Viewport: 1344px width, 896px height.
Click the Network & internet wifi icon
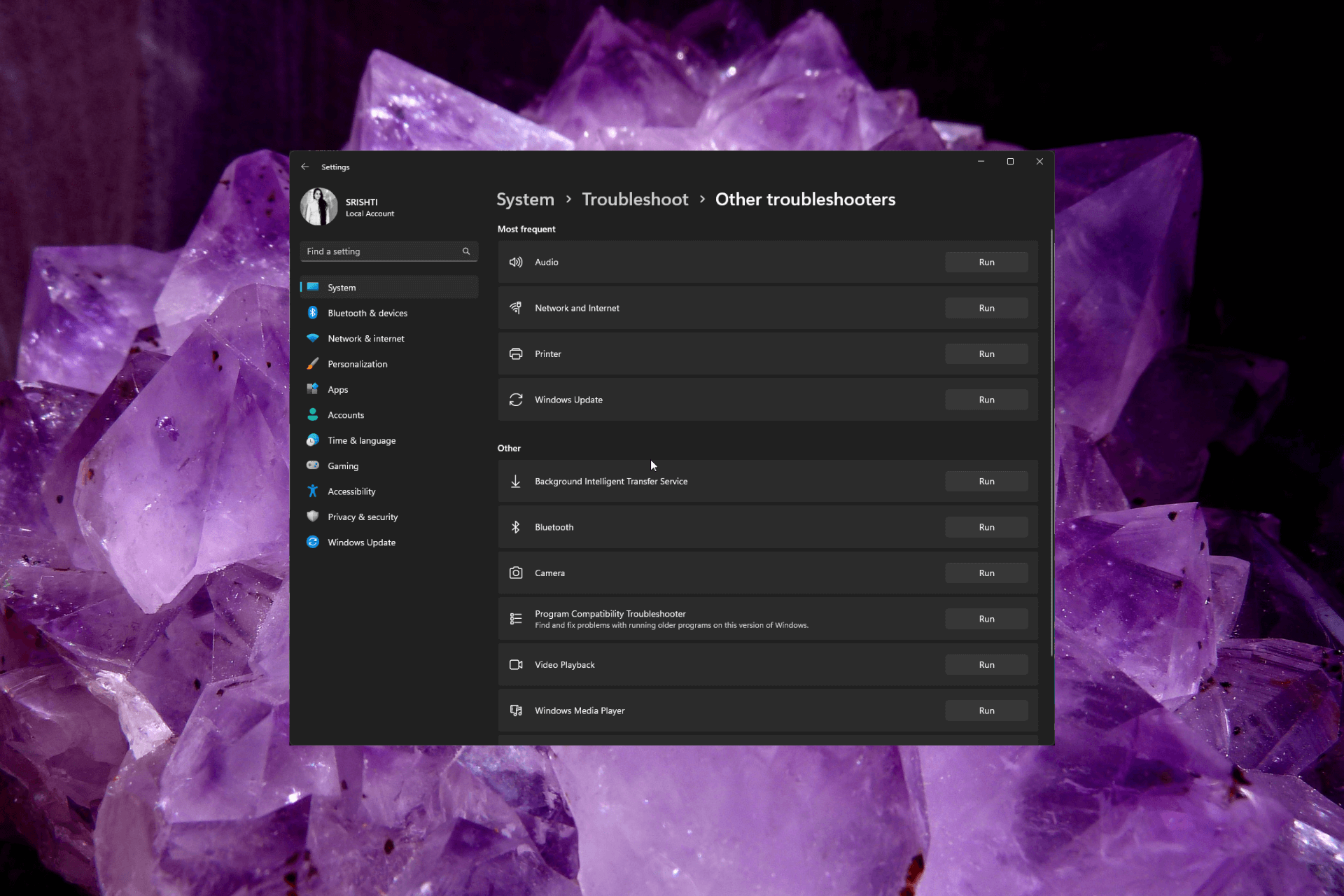point(313,338)
